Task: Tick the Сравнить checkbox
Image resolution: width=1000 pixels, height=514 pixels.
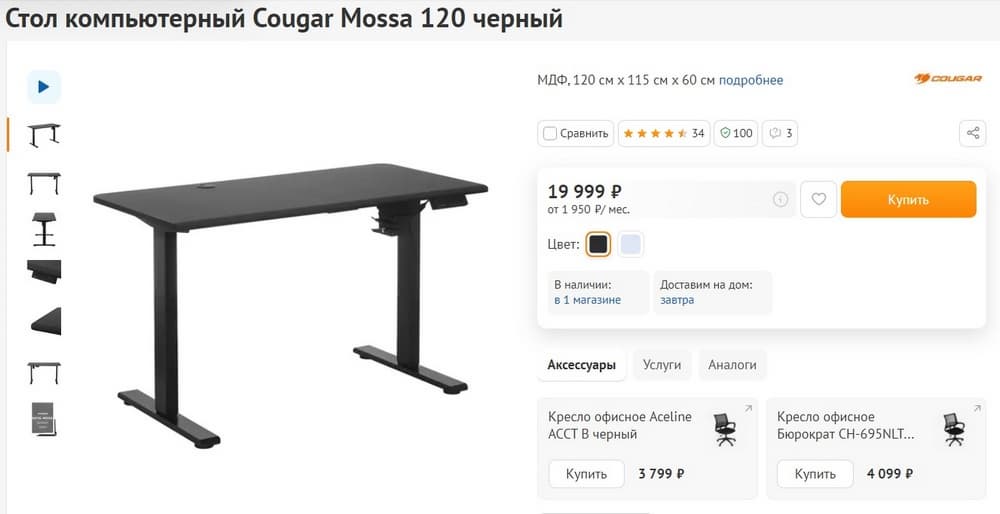Action: pyautogui.click(x=550, y=134)
